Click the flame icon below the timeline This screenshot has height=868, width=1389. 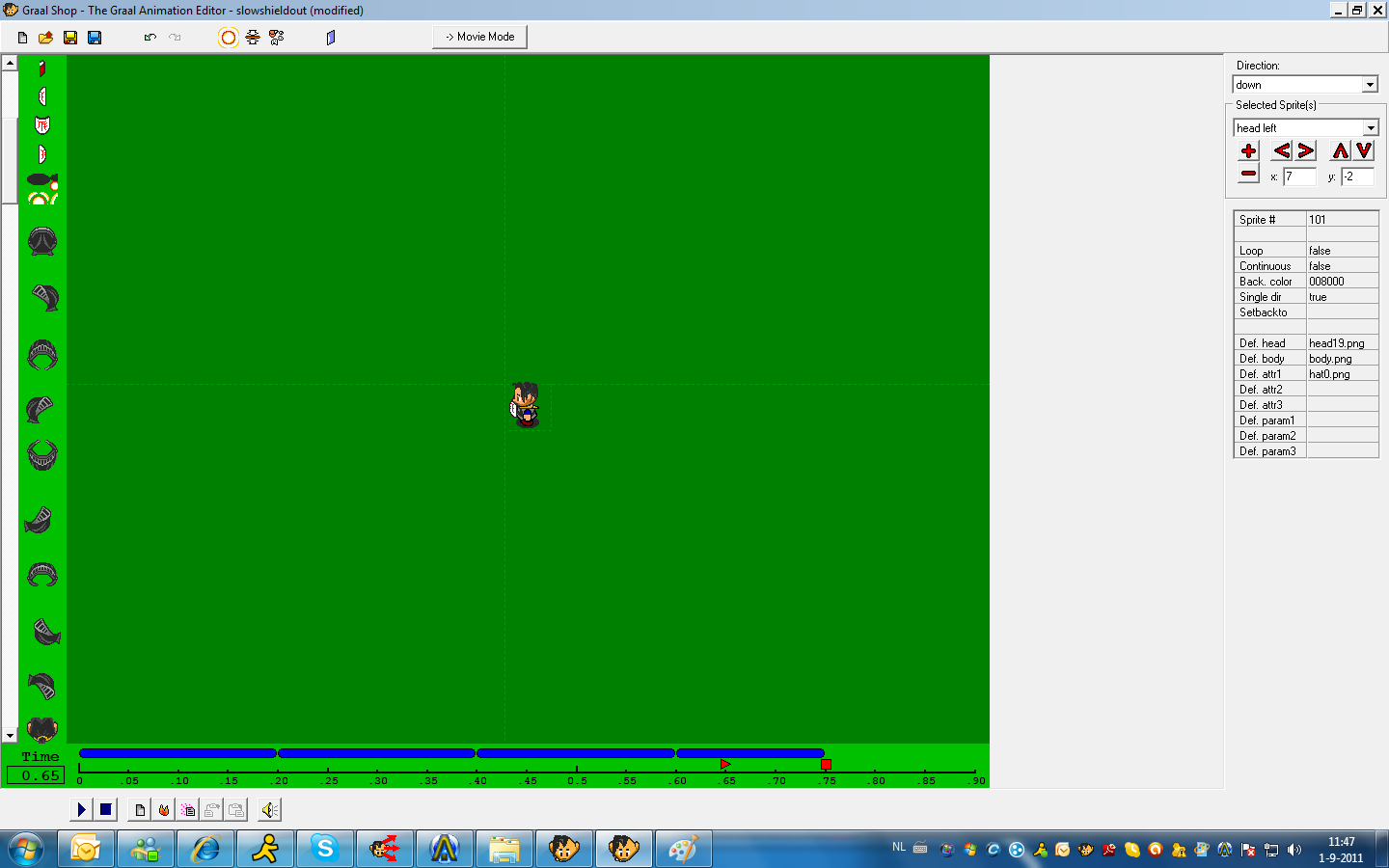click(x=164, y=810)
